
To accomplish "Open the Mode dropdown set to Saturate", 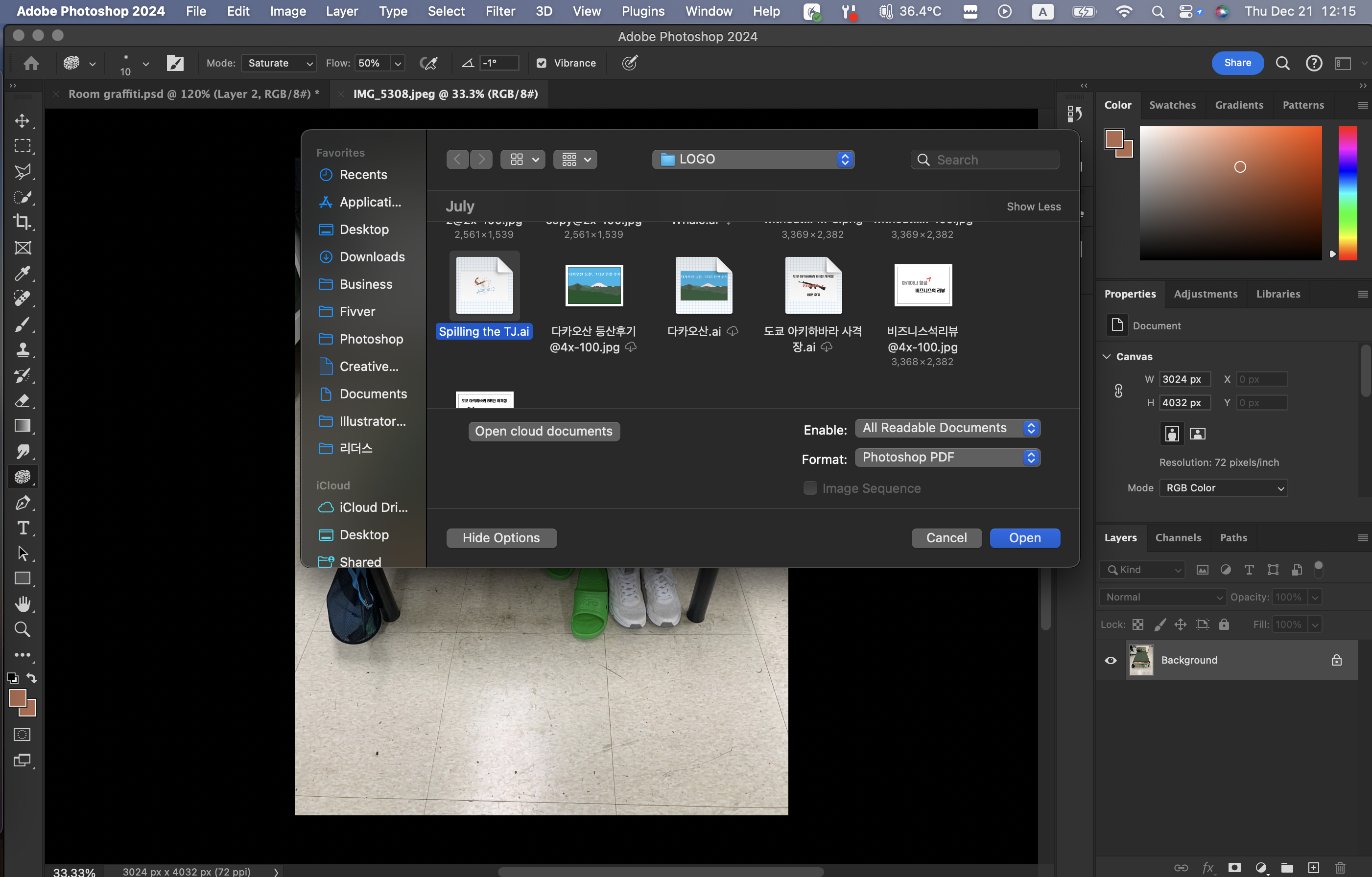I will point(279,63).
